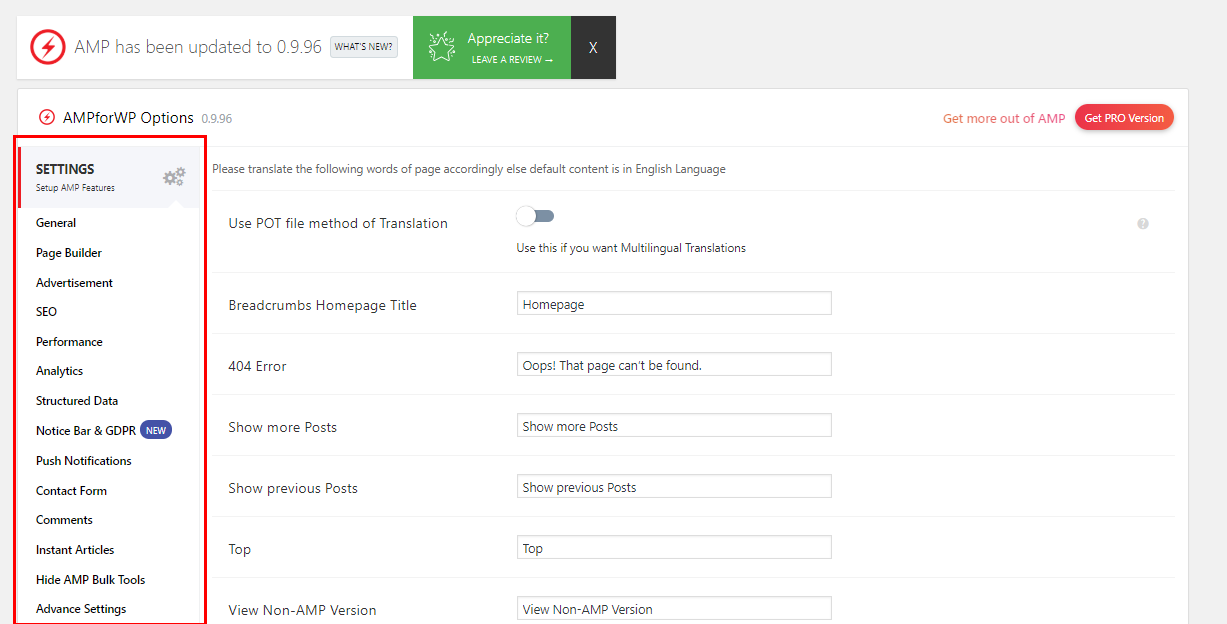This screenshot has width=1227, height=624.
Task: Click the AMPforWP Options lightning icon
Action: (x=47, y=118)
